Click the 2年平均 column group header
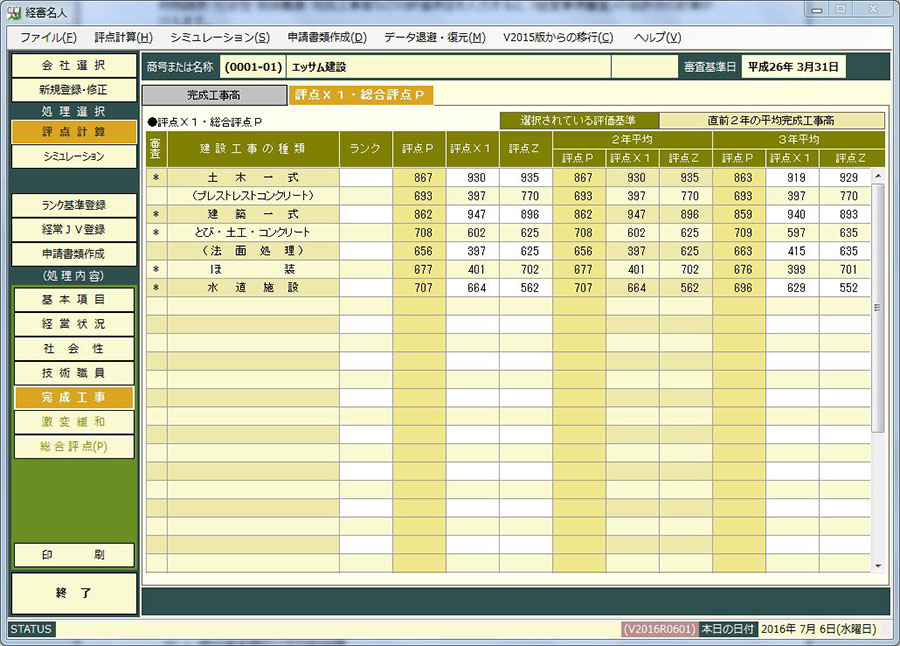This screenshot has width=900, height=646. click(632, 140)
